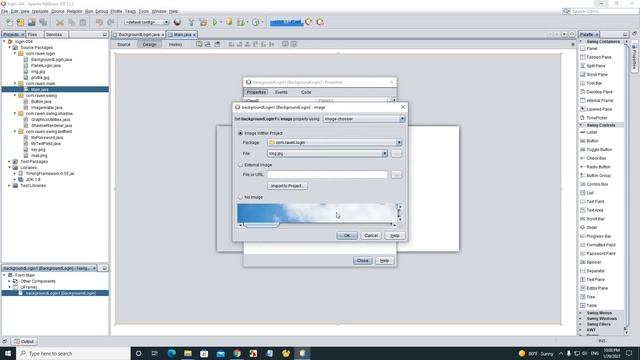Viewport: 640px width, 360px height.
Task: Click the Preview Design icon
Action: (217, 44)
